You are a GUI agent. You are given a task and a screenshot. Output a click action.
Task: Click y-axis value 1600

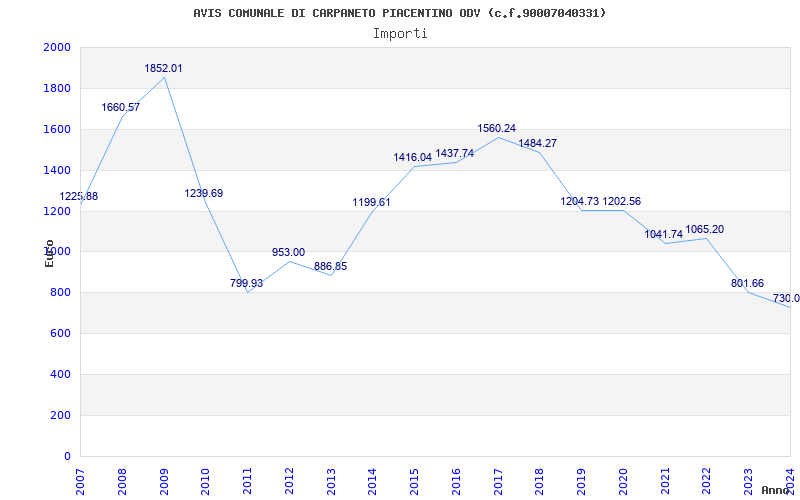tap(57, 129)
